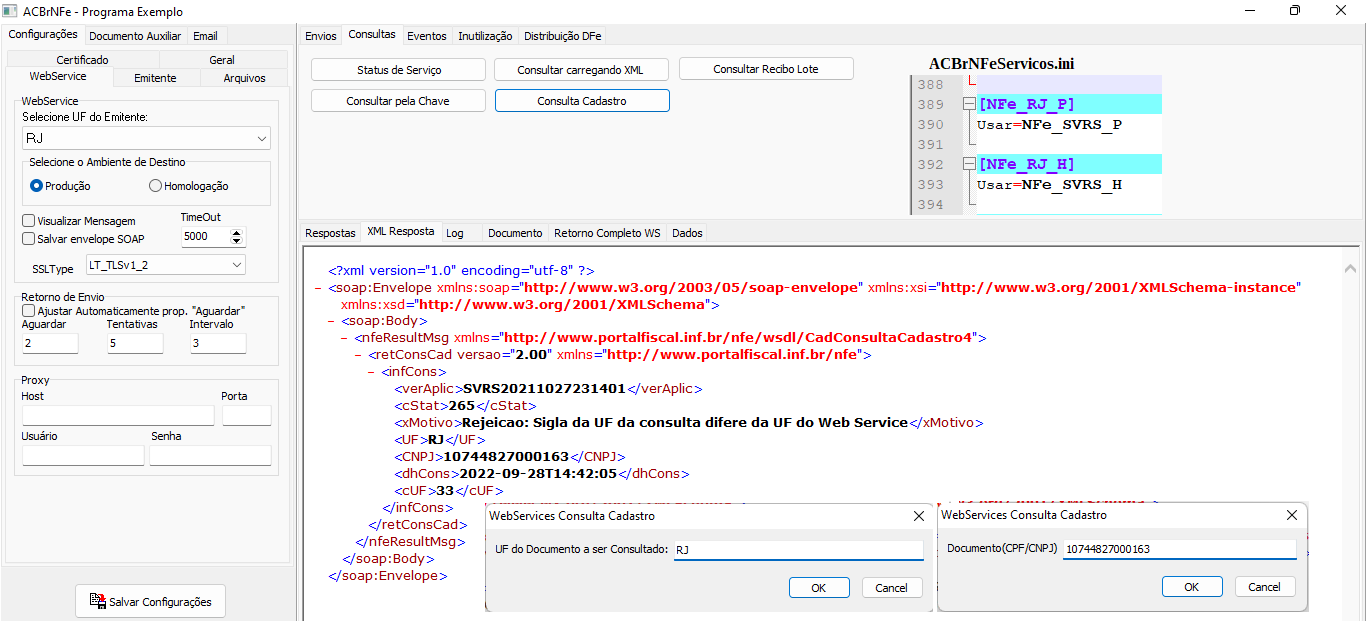The width and height of the screenshot is (1366, 621).
Task: Enable Salvar envelope SOAP checkbox
Action: [x=29, y=239]
